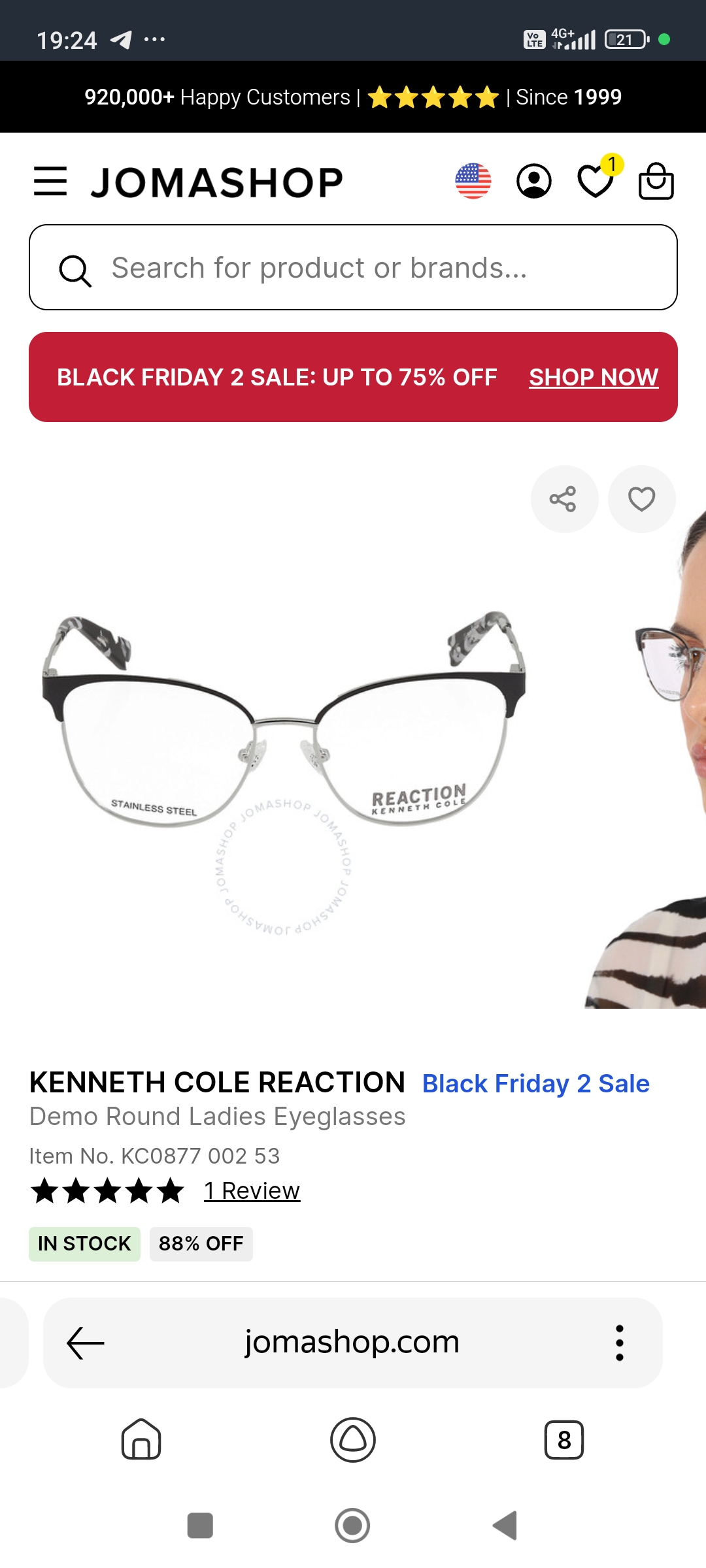The width and height of the screenshot is (706, 1568).
Task: Add eyeglasses to wishlist heart toggle
Action: click(x=641, y=499)
